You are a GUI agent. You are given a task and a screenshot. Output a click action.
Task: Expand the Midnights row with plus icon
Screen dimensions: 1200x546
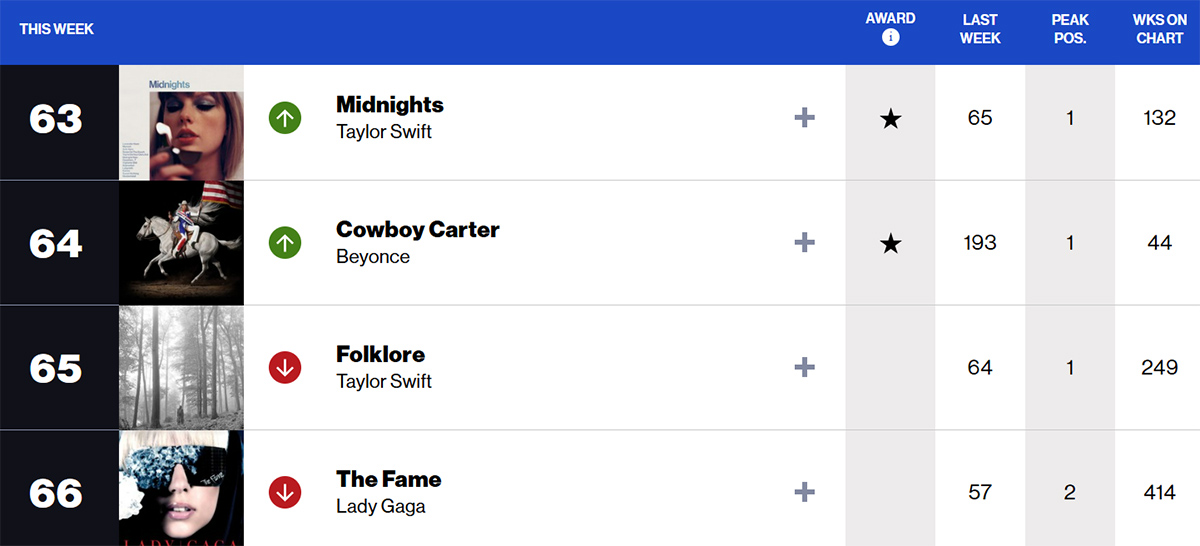804,118
